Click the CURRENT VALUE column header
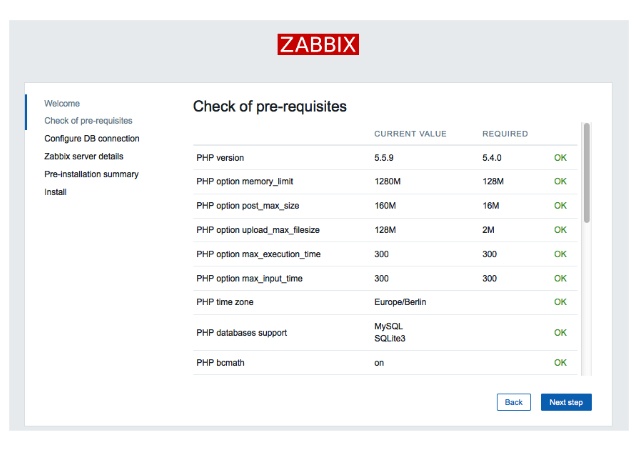Image resolution: width=638 pixels, height=451 pixels. [x=410, y=134]
